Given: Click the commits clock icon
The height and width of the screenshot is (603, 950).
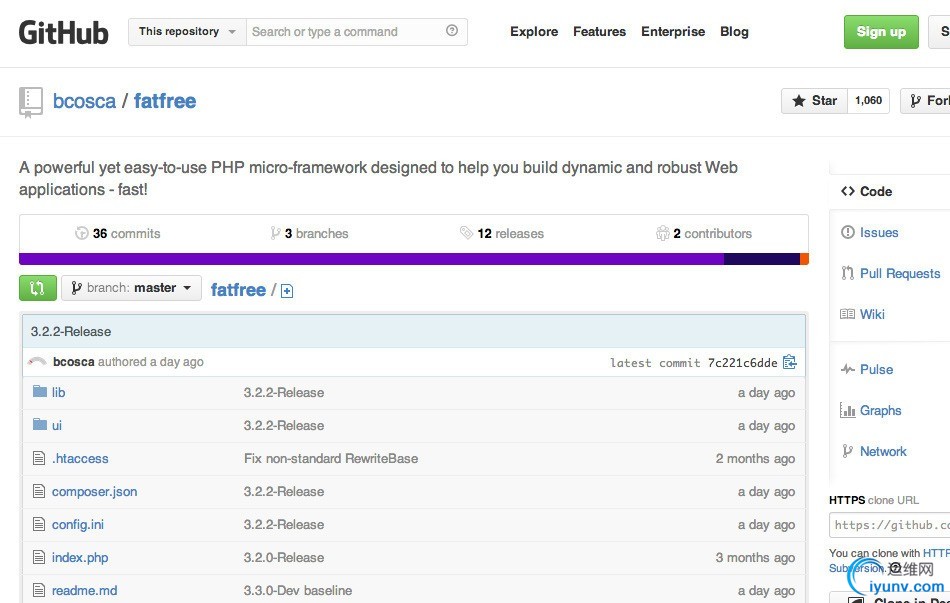Looking at the screenshot, I should [82, 233].
